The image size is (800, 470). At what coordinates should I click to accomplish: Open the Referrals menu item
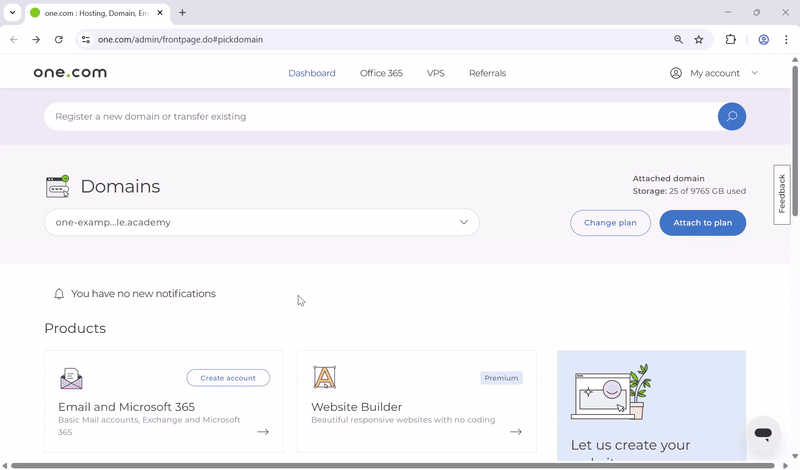pyautogui.click(x=487, y=73)
